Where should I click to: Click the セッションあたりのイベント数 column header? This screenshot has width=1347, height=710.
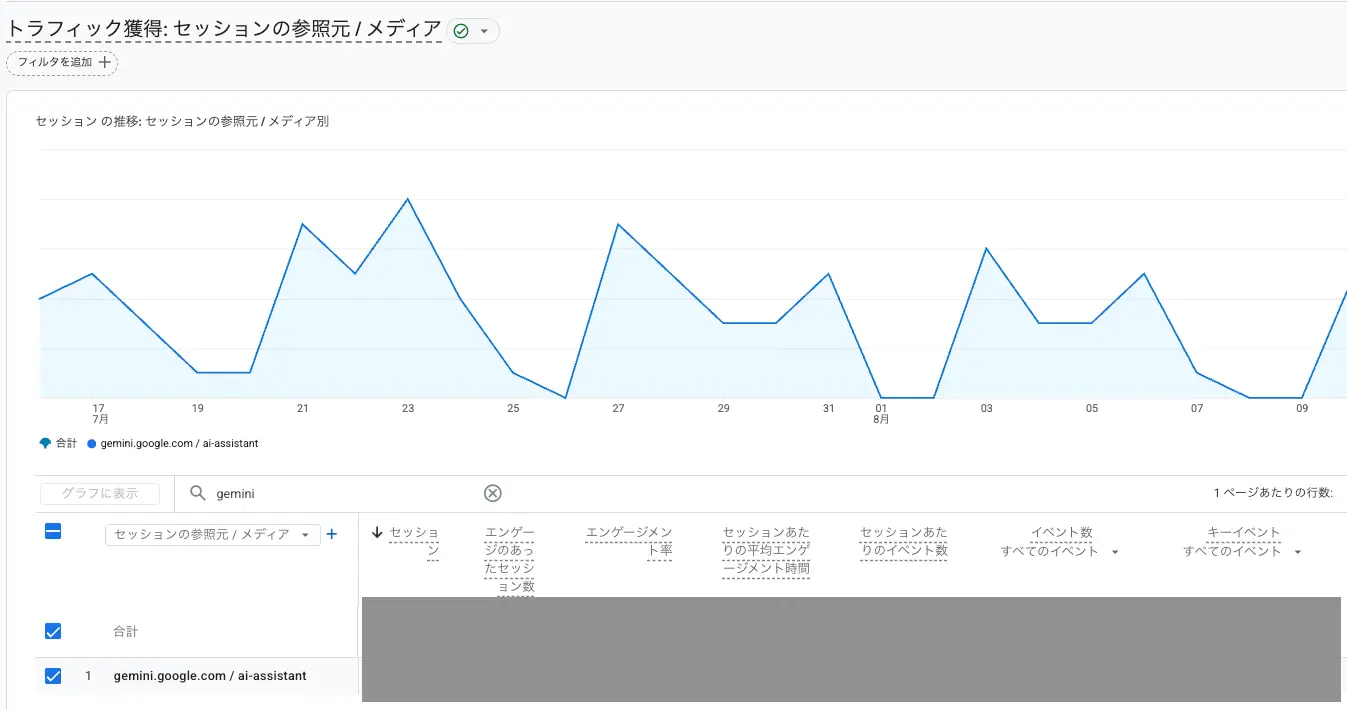(904, 541)
